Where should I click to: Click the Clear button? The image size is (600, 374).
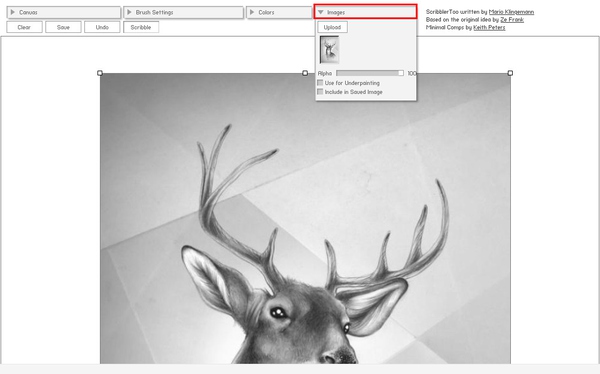click(x=24, y=27)
